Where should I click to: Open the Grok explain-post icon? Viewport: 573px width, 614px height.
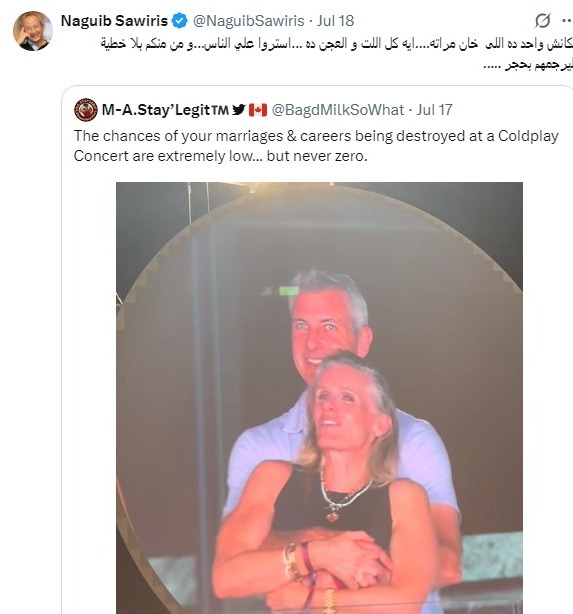tap(542, 21)
